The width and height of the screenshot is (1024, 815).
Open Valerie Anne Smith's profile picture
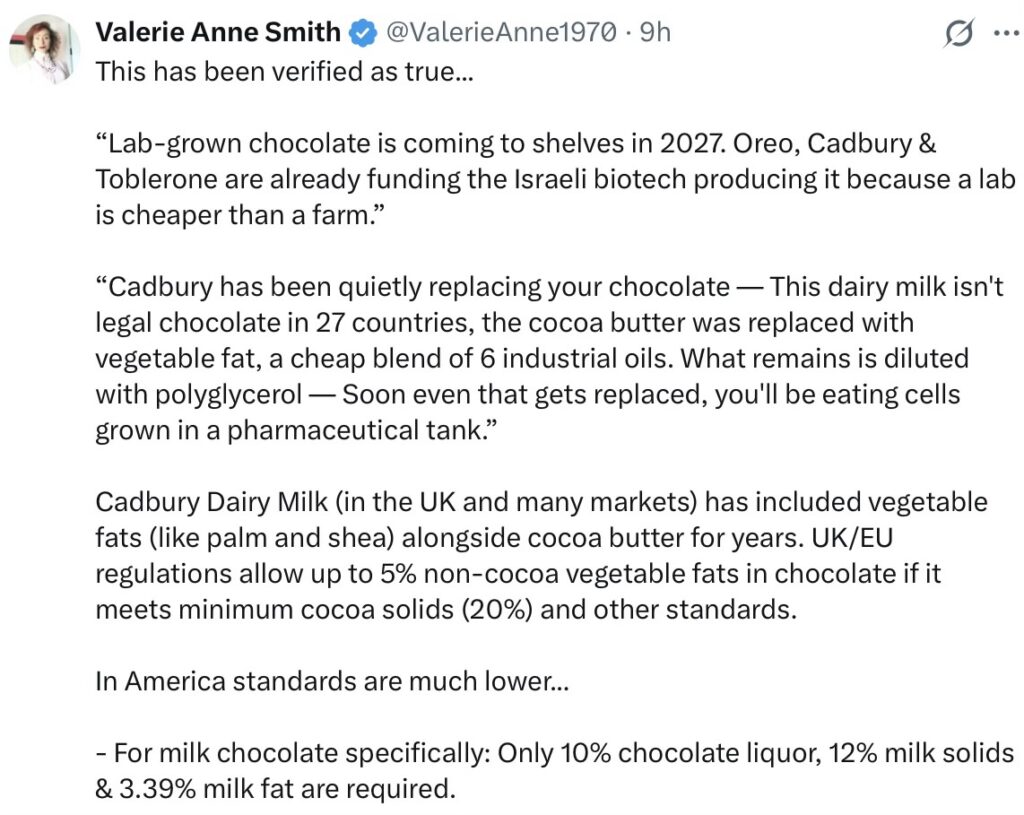point(43,48)
